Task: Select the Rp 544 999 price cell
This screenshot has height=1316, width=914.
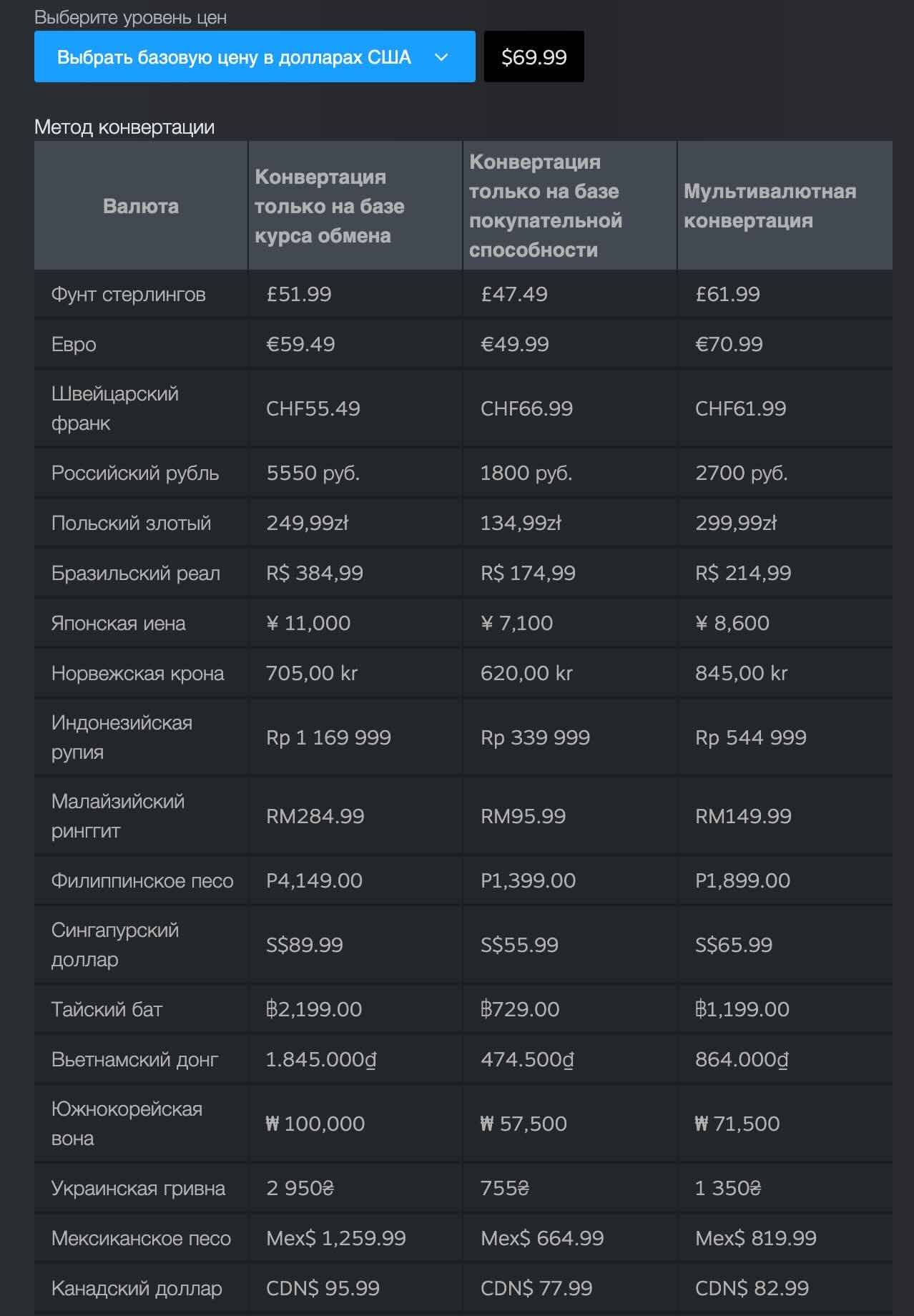Action: coord(751,737)
